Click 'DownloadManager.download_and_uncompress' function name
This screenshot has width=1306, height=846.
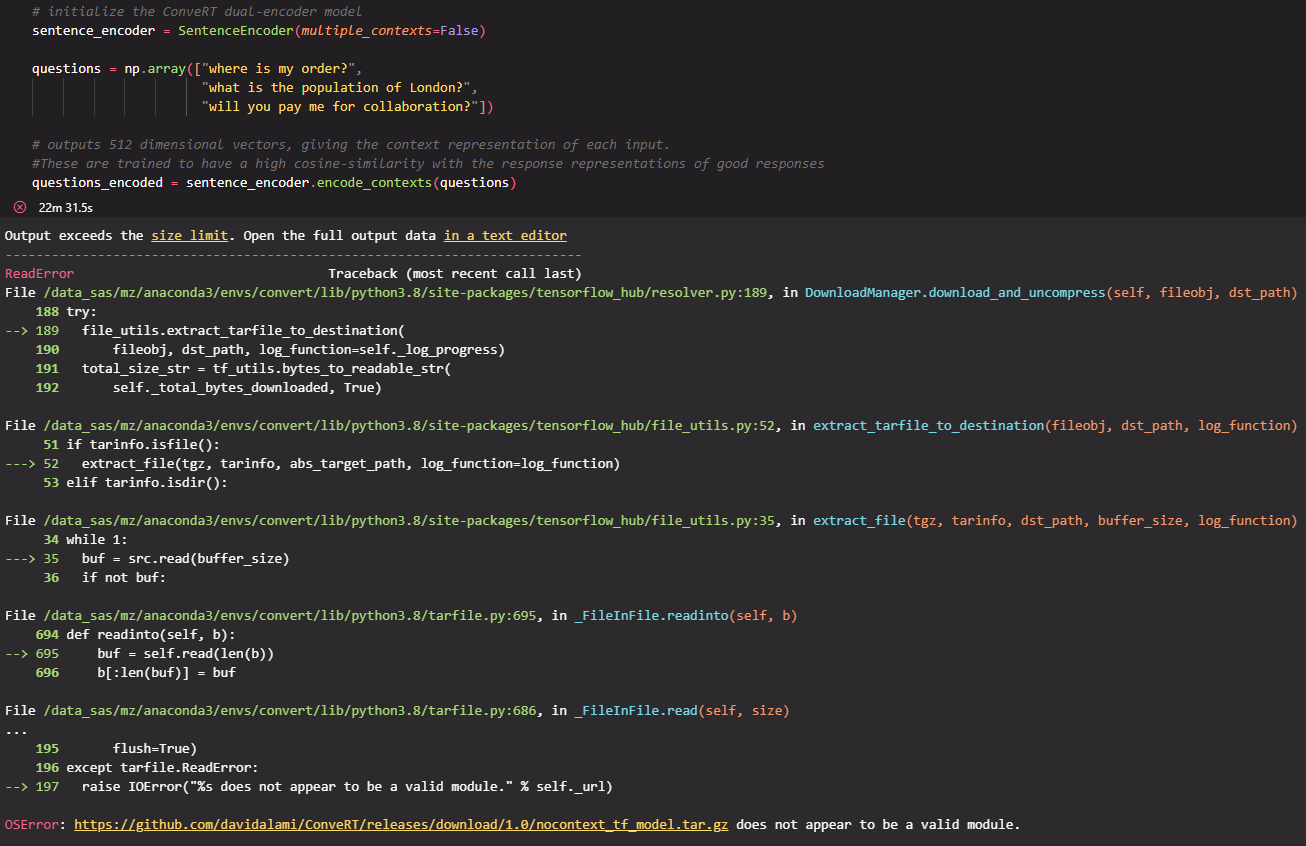coord(955,293)
